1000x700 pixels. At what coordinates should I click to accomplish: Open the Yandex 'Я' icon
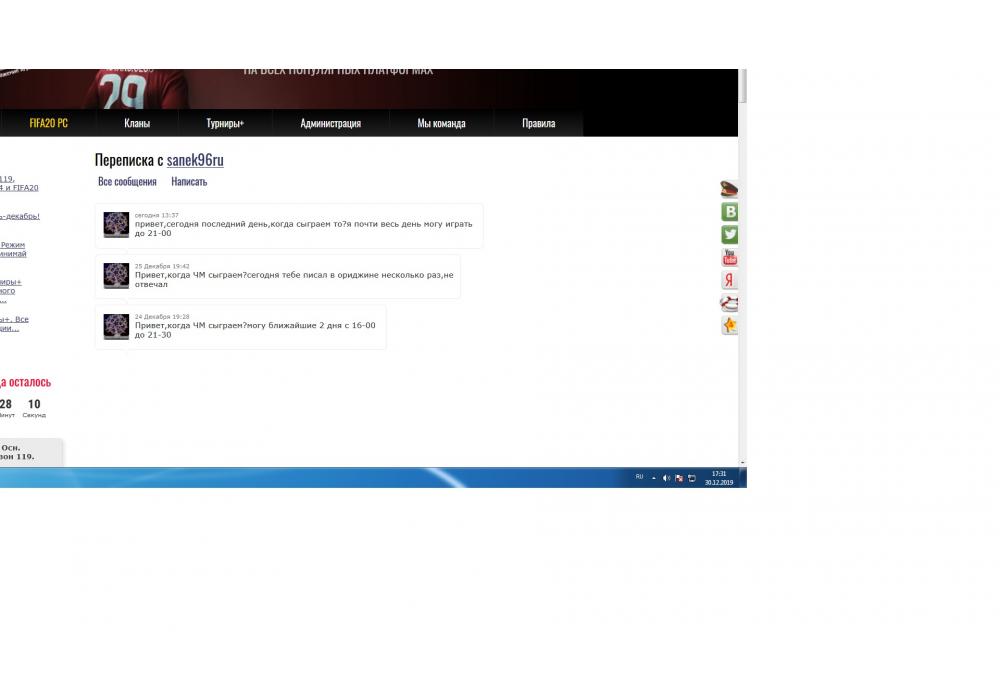pyautogui.click(x=730, y=280)
